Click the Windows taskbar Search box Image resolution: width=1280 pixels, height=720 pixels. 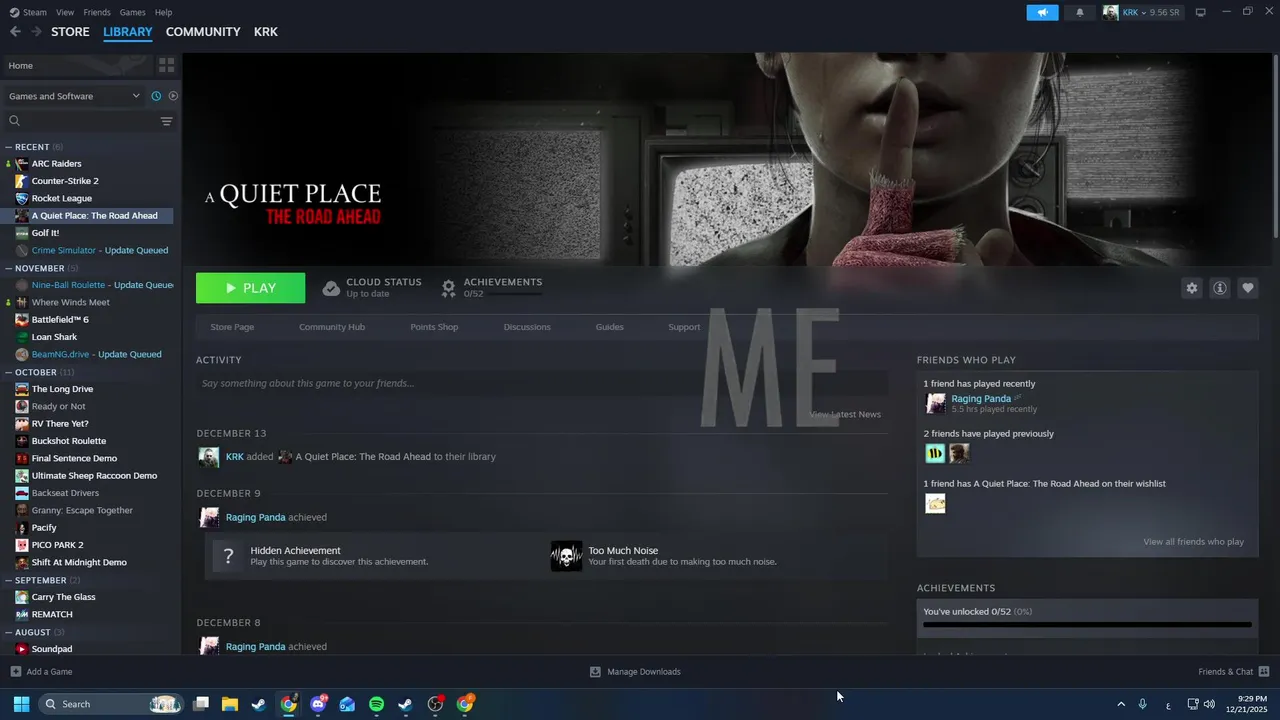pos(111,704)
